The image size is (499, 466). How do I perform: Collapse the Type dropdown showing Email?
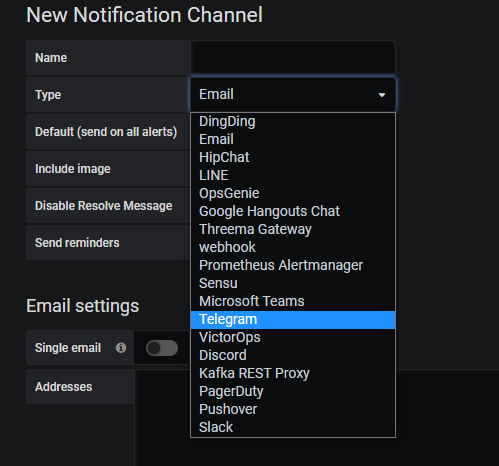point(293,95)
